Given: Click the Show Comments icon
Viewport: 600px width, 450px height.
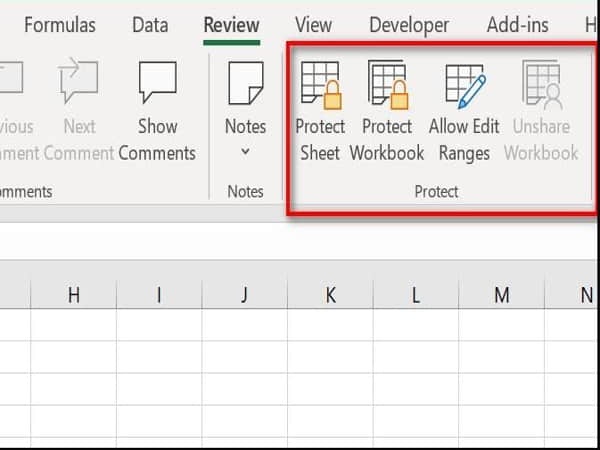Looking at the screenshot, I should pos(158,82).
